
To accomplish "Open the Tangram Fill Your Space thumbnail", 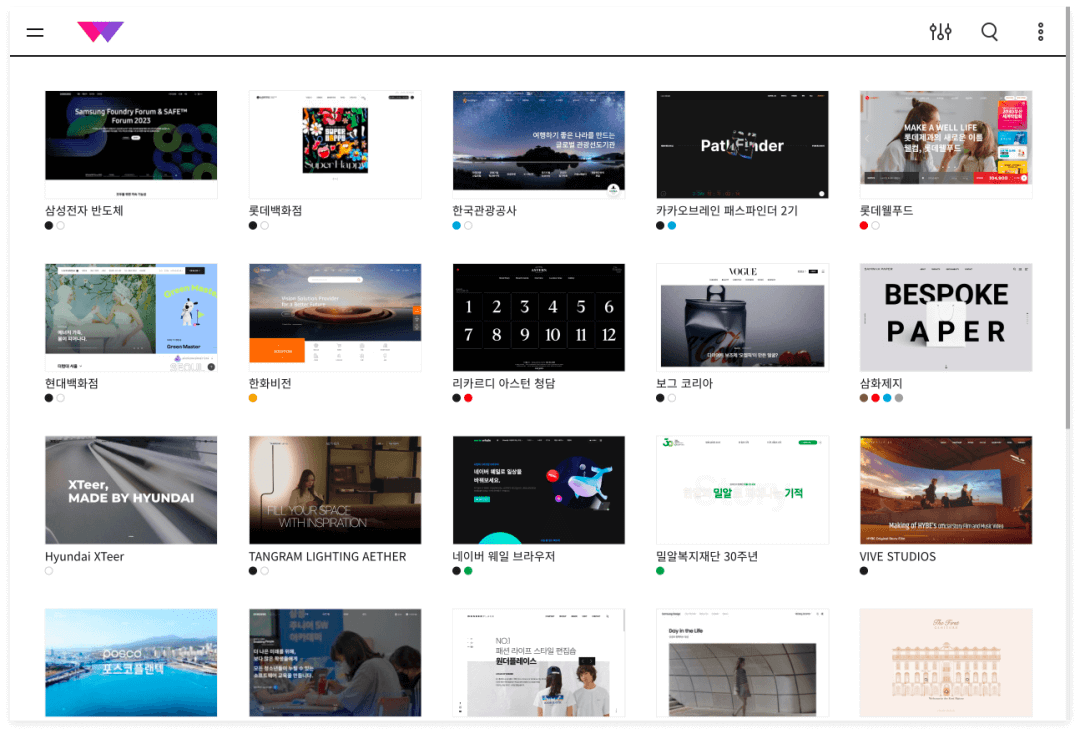I will coord(335,490).
